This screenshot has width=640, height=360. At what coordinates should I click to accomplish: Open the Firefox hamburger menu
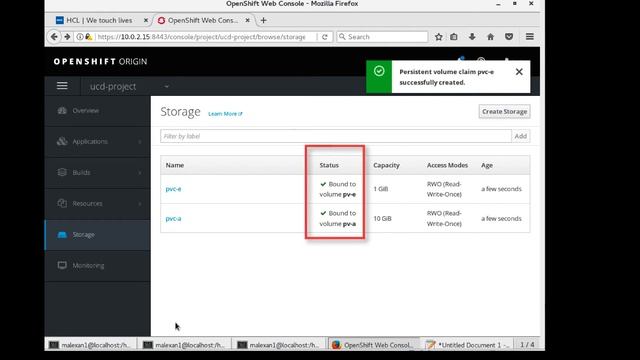pyautogui.click(x=529, y=37)
